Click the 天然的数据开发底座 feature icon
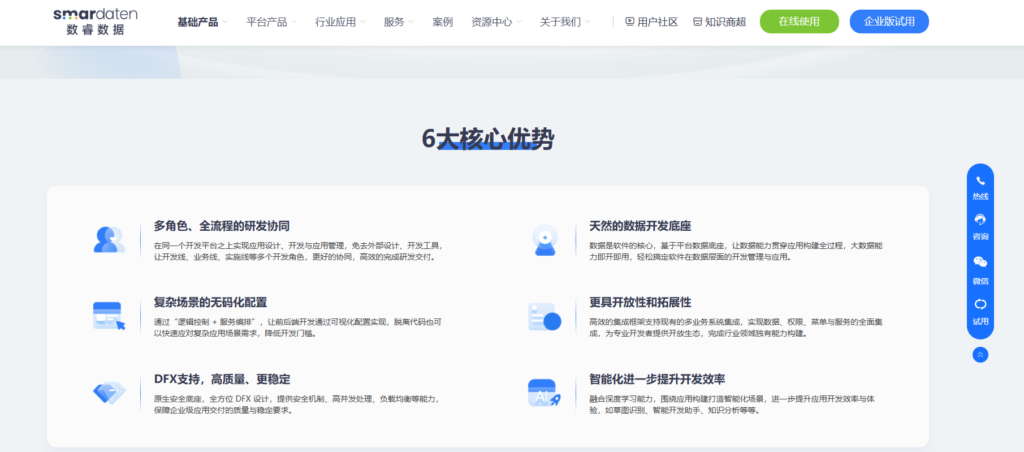This screenshot has width=1024, height=452. pyautogui.click(x=544, y=240)
